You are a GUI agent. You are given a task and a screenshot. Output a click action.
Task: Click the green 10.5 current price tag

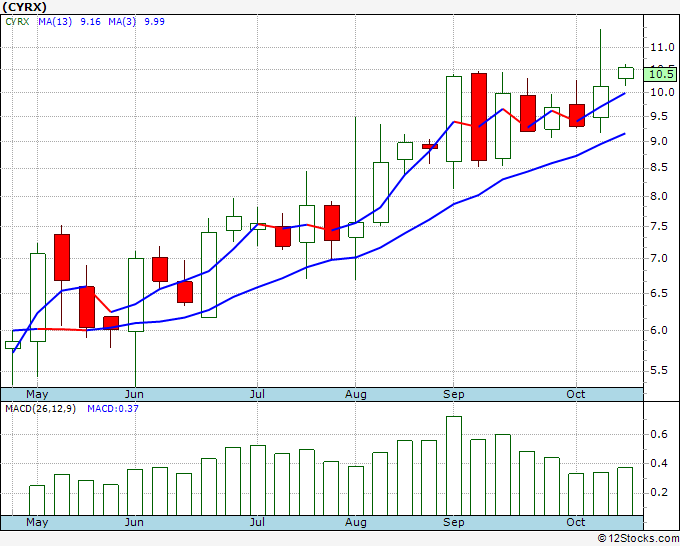660,74
